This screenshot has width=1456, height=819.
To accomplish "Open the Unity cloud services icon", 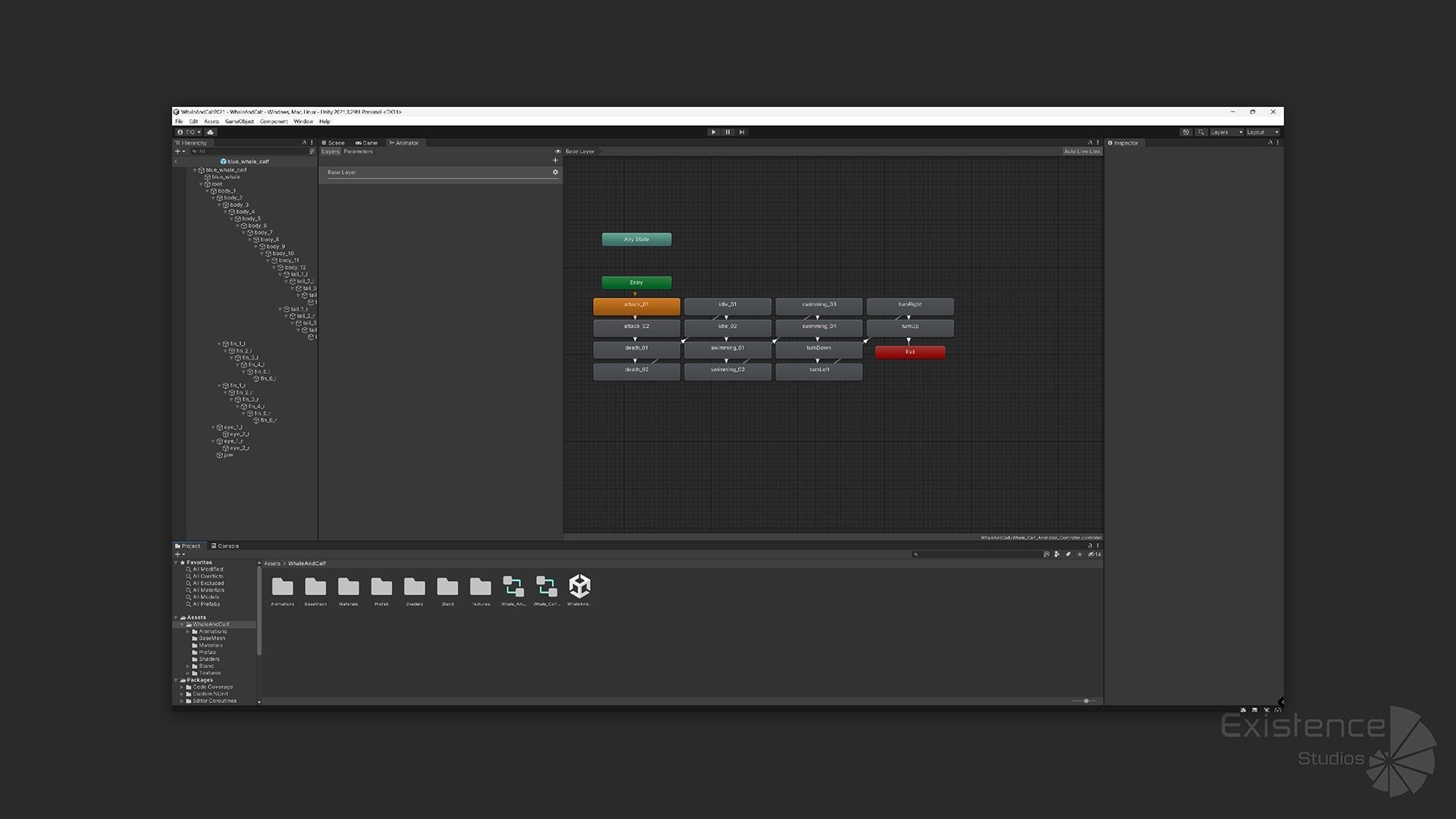I will coord(210,132).
